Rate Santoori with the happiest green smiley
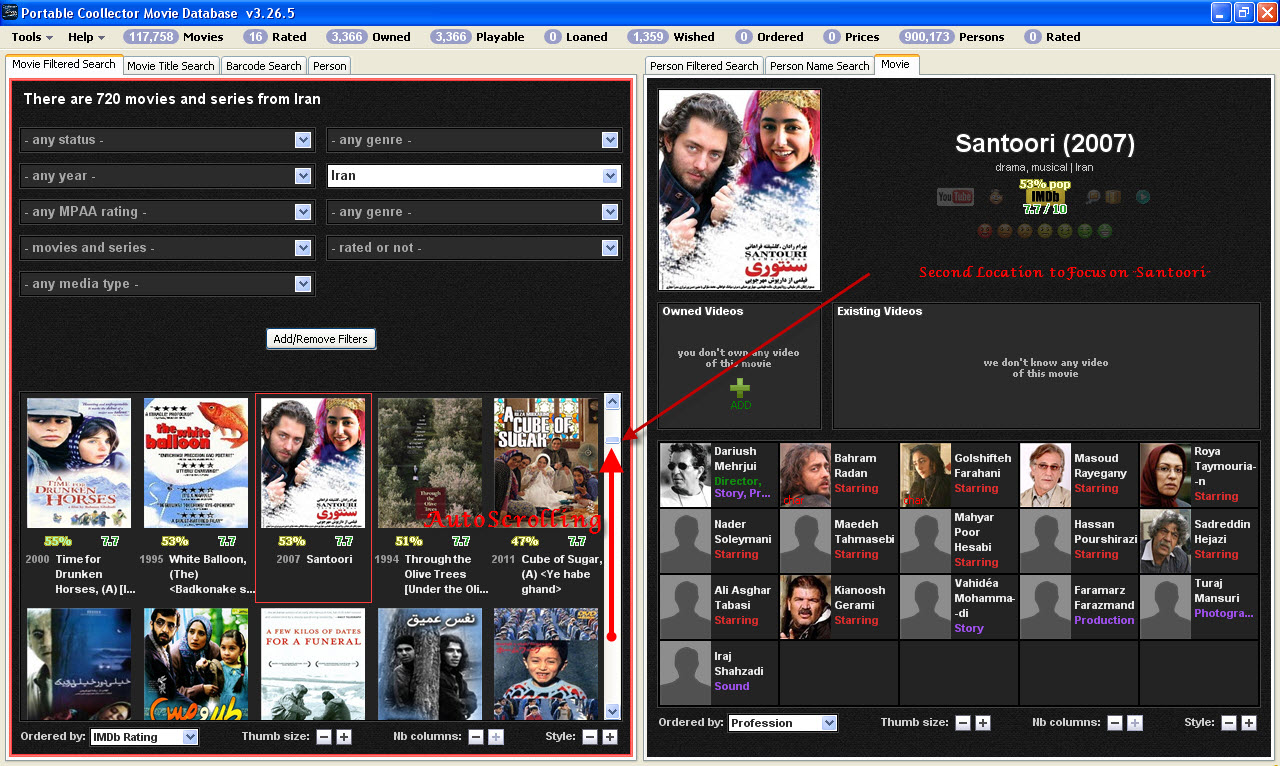 (1105, 231)
